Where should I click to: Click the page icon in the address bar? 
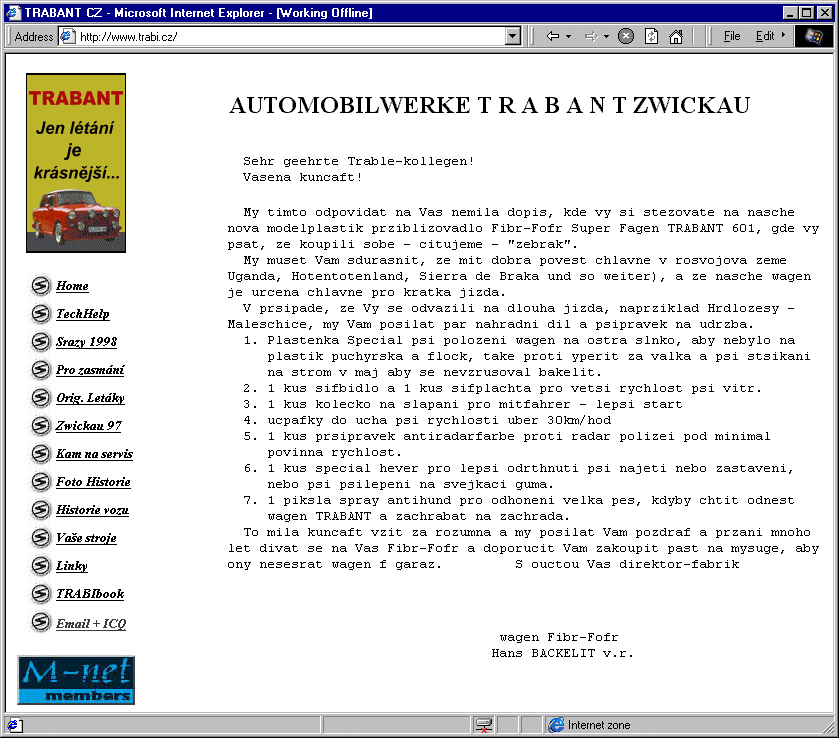click(67, 36)
